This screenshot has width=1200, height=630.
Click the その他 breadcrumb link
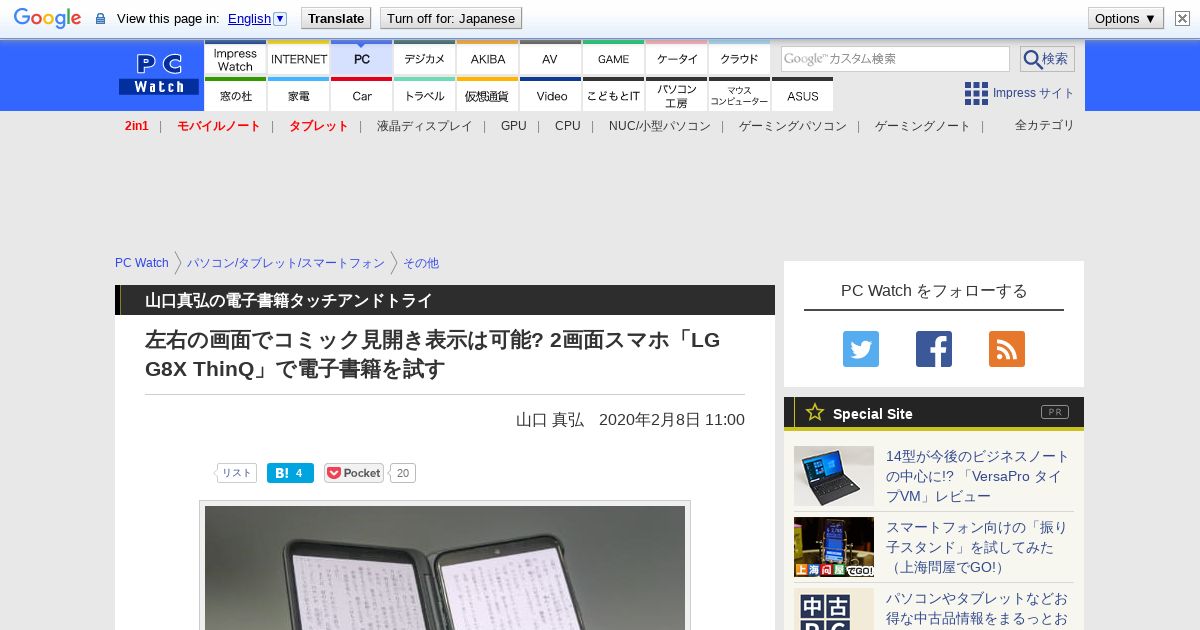pos(421,263)
